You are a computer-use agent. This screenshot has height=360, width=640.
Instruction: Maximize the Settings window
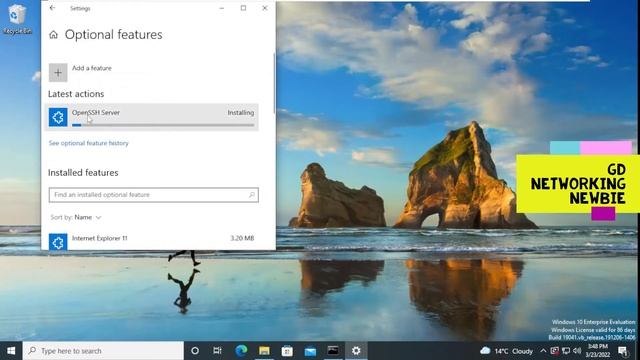pos(243,8)
